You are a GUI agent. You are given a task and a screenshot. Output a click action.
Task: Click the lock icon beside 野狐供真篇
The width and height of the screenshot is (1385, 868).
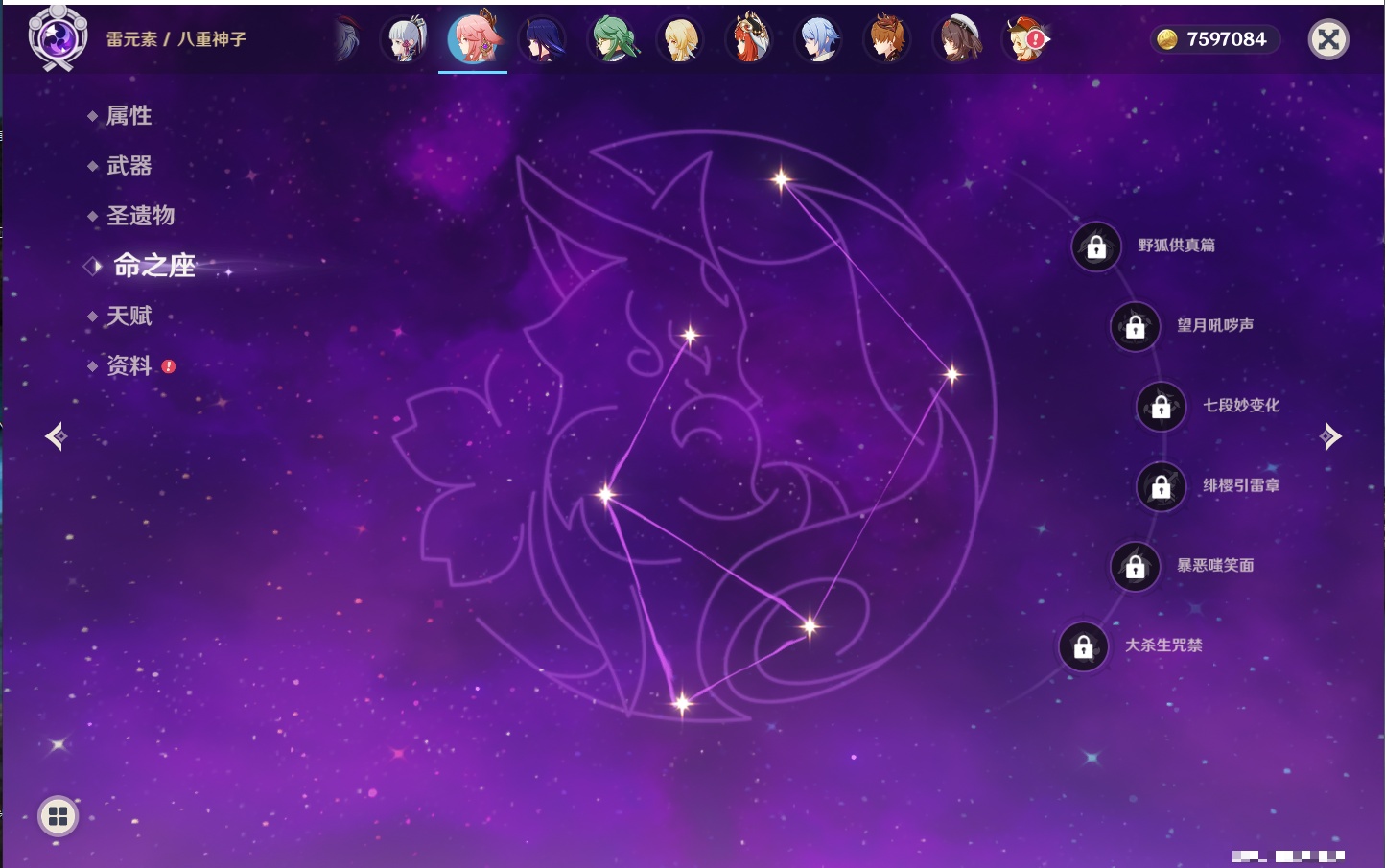pyautogui.click(x=1096, y=246)
